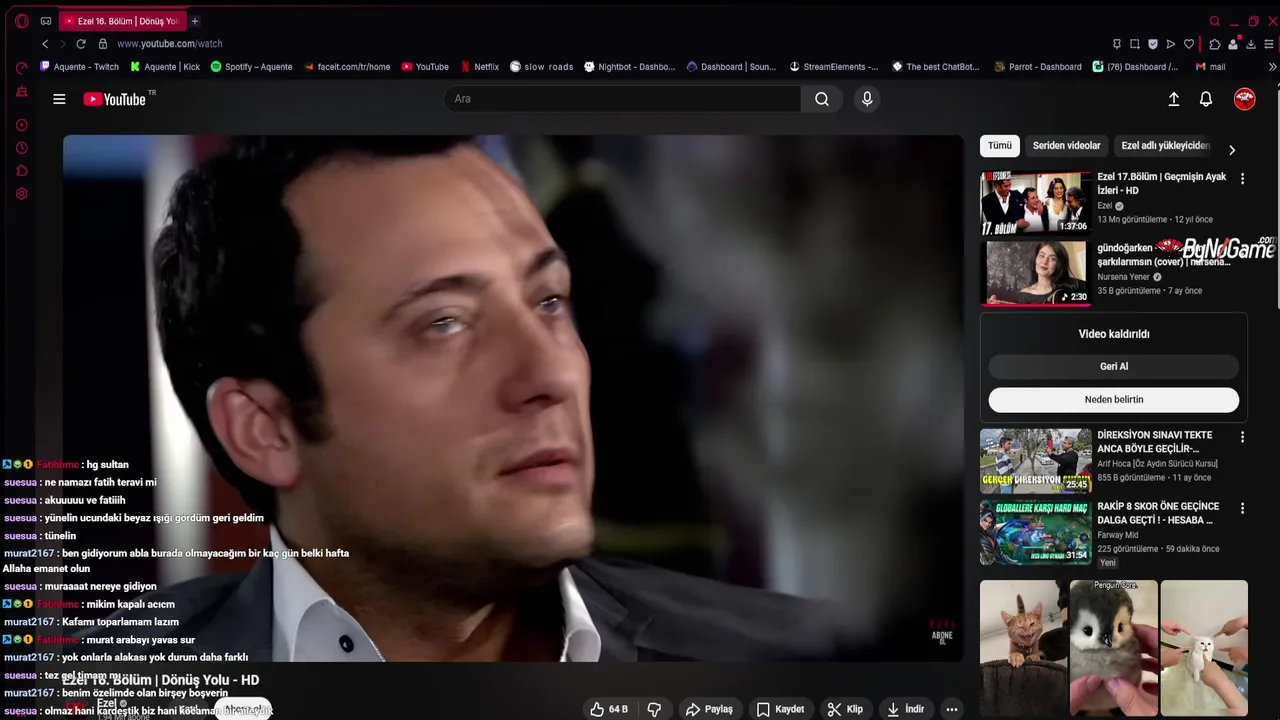Open The best ChatBot bookmark
The image size is (1280, 720).
pos(935,67)
